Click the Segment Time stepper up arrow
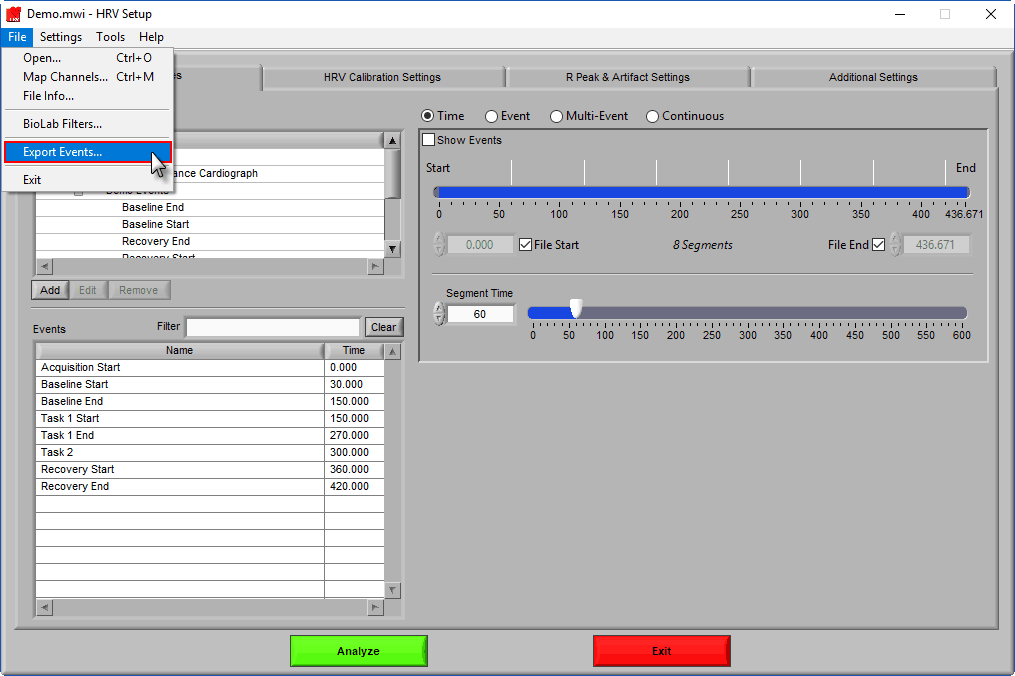The image size is (1015, 676). point(440,305)
